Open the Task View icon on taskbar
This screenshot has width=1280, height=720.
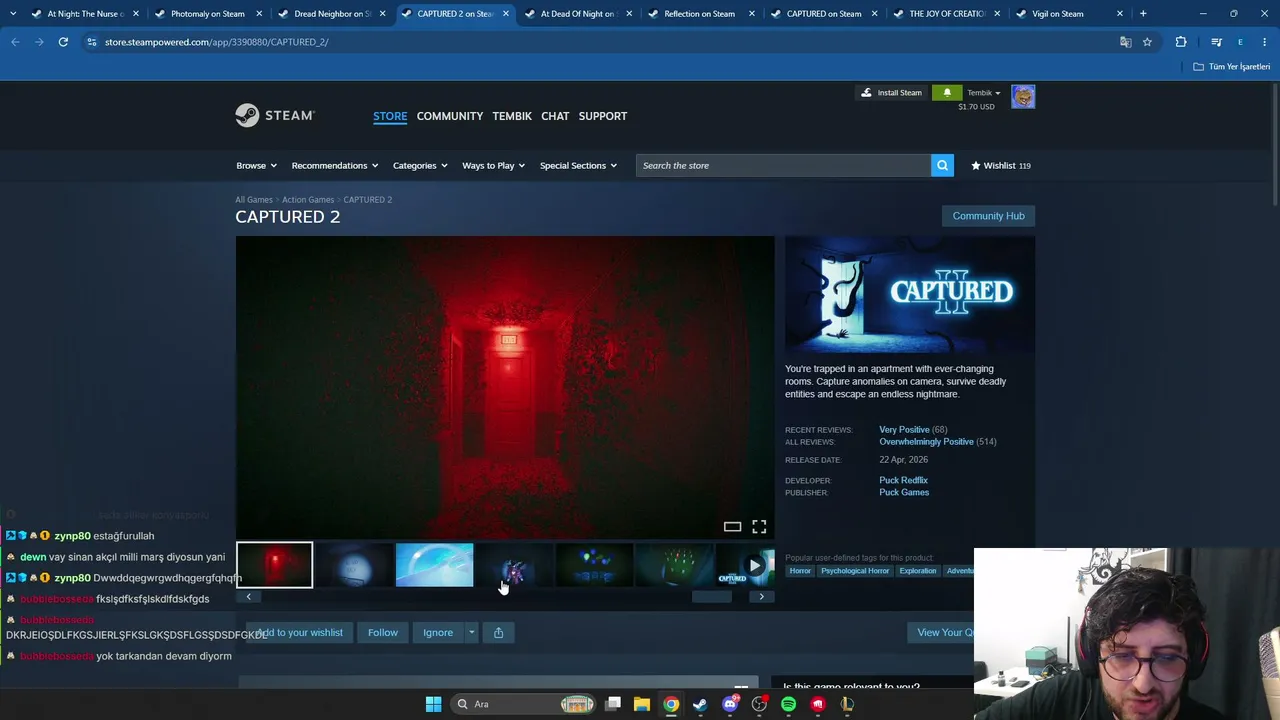click(613, 704)
